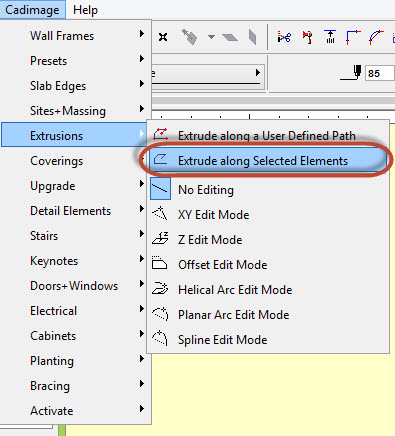Click the Adjust tool with up arrow
This screenshot has height=436, width=395.
330,37
